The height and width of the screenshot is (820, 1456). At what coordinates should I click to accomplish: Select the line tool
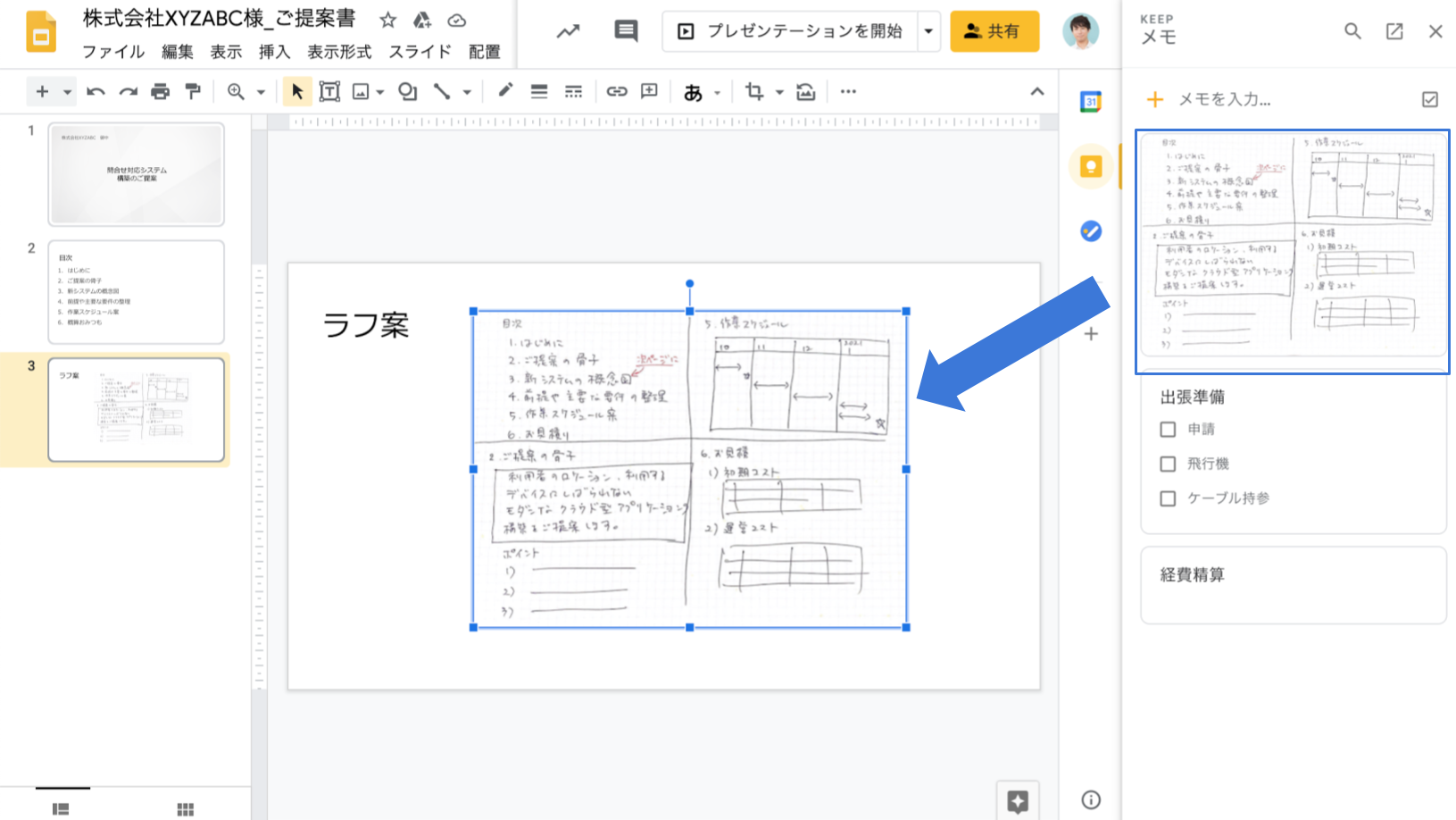click(x=442, y=91)
